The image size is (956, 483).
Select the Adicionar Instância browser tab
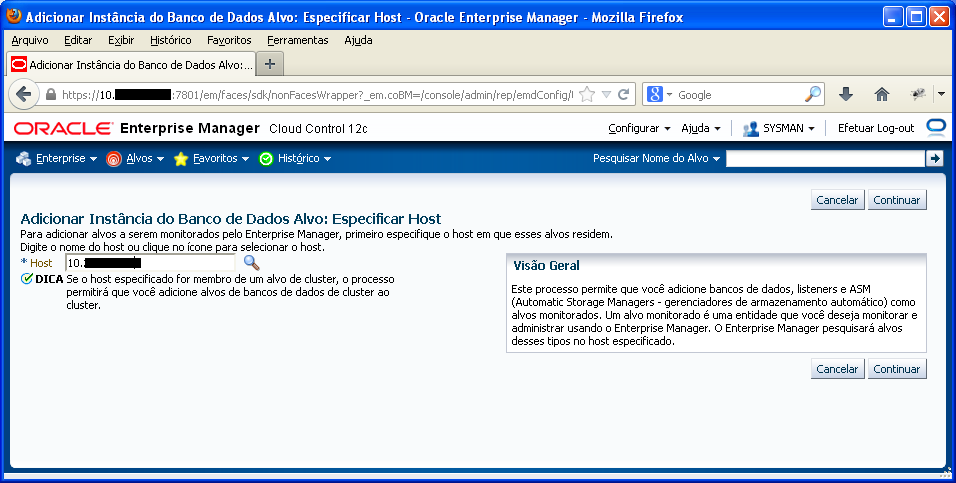[131, 64]
